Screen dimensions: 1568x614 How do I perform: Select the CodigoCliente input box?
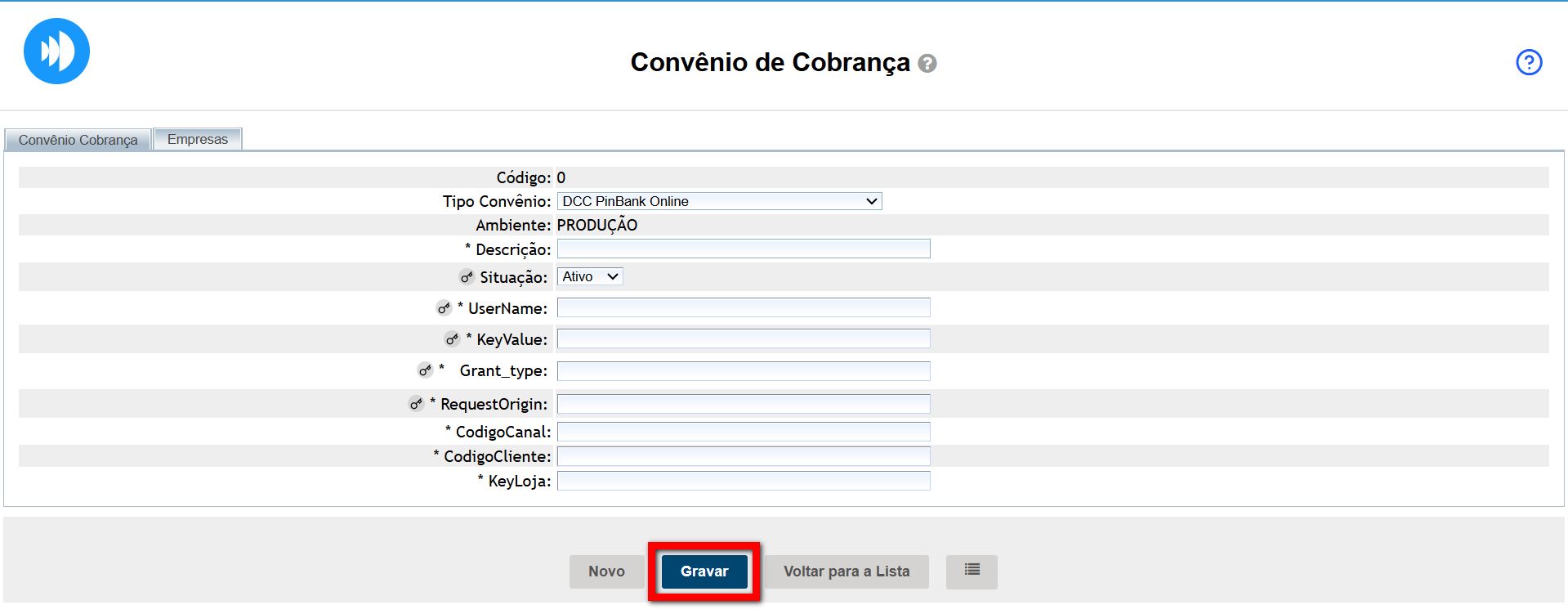743,456
